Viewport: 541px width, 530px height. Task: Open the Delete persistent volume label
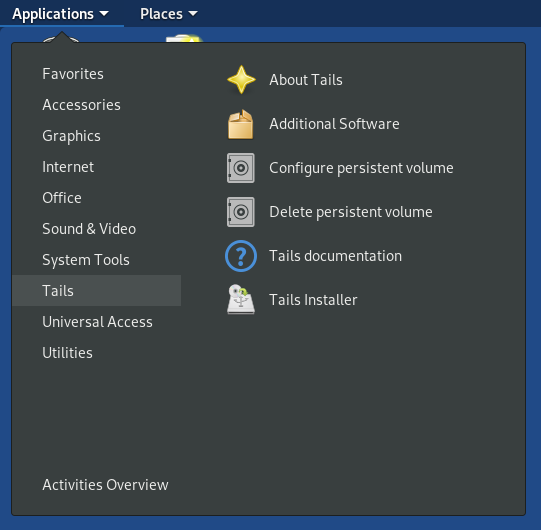click(x=351, y=212)
